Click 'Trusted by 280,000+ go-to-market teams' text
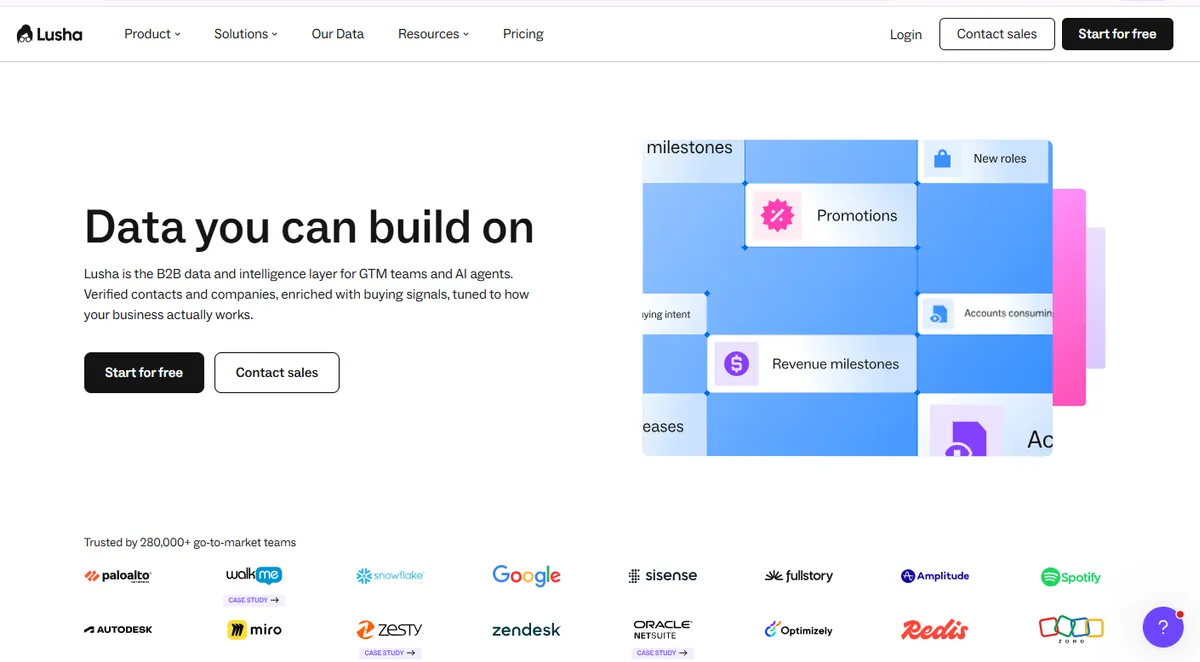Viewport: 1200px width, 662px height. click(x=190, y=542)
